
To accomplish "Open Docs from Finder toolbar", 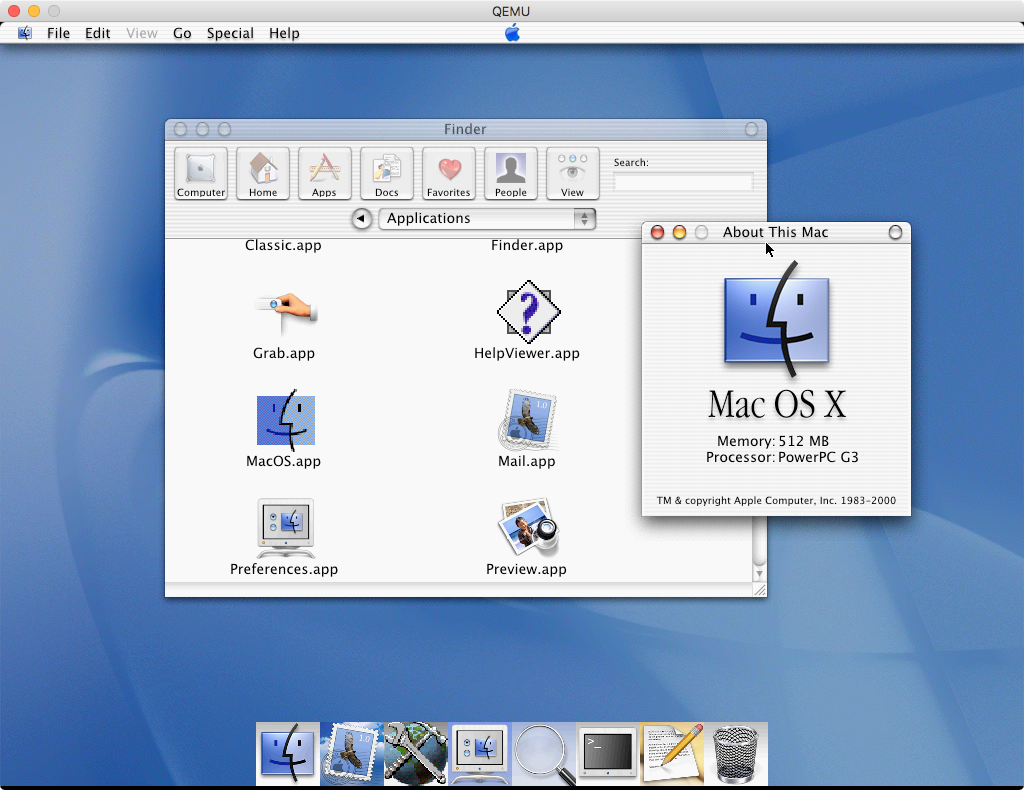I will pos(387,173).
